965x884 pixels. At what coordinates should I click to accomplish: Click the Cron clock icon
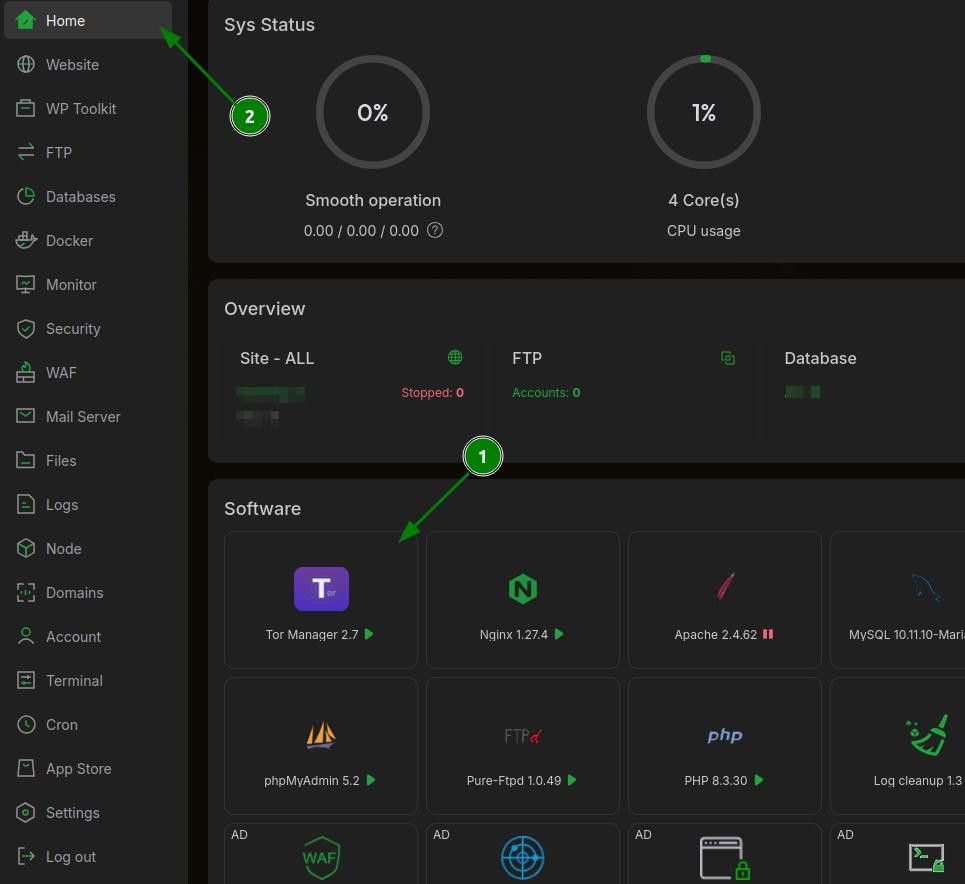(x=25, y=725)
